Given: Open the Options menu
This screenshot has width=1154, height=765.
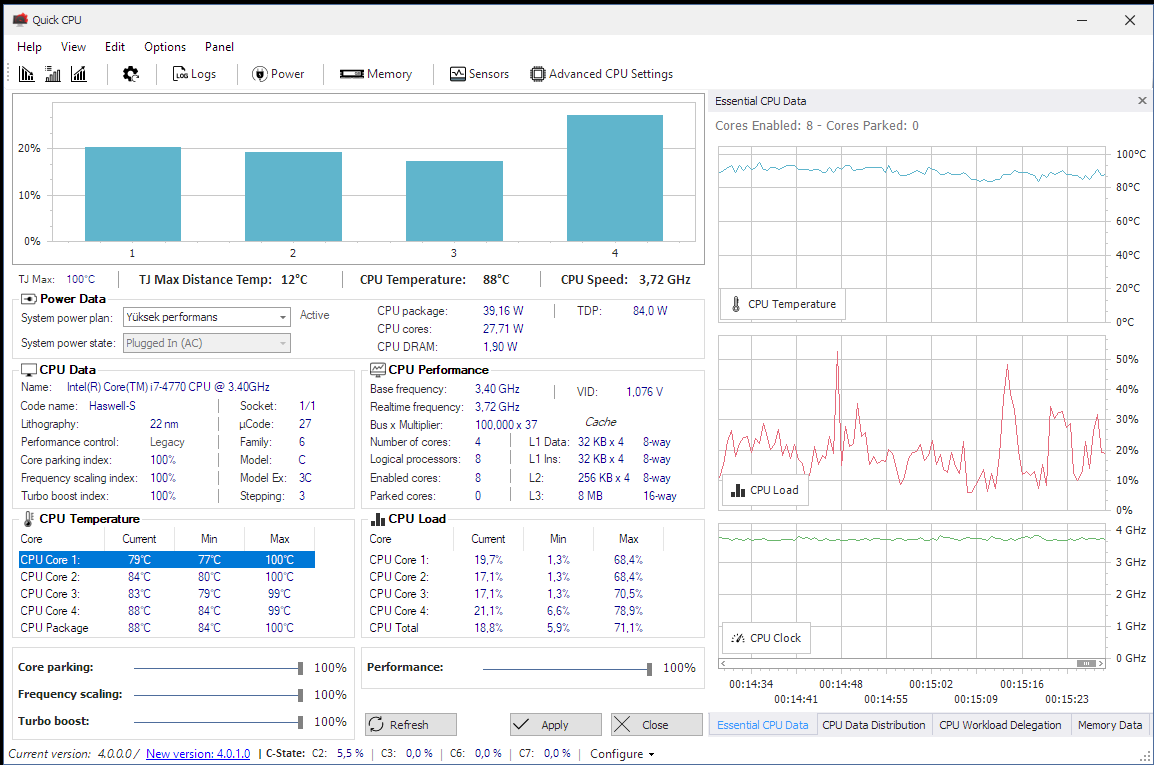Looking at the screenshot, I should click(165, 46).
